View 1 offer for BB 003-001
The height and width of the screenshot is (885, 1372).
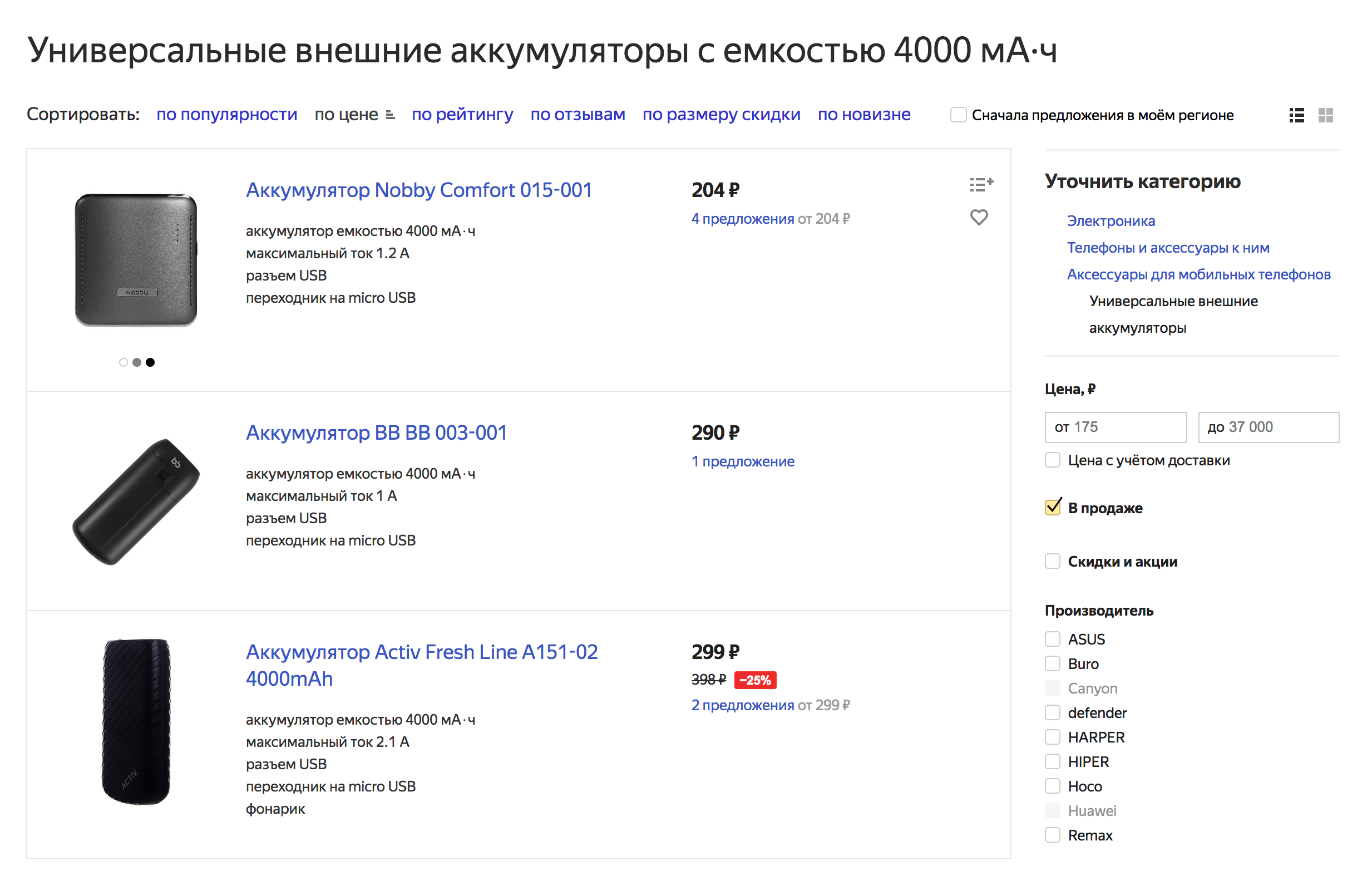point(742,461)
